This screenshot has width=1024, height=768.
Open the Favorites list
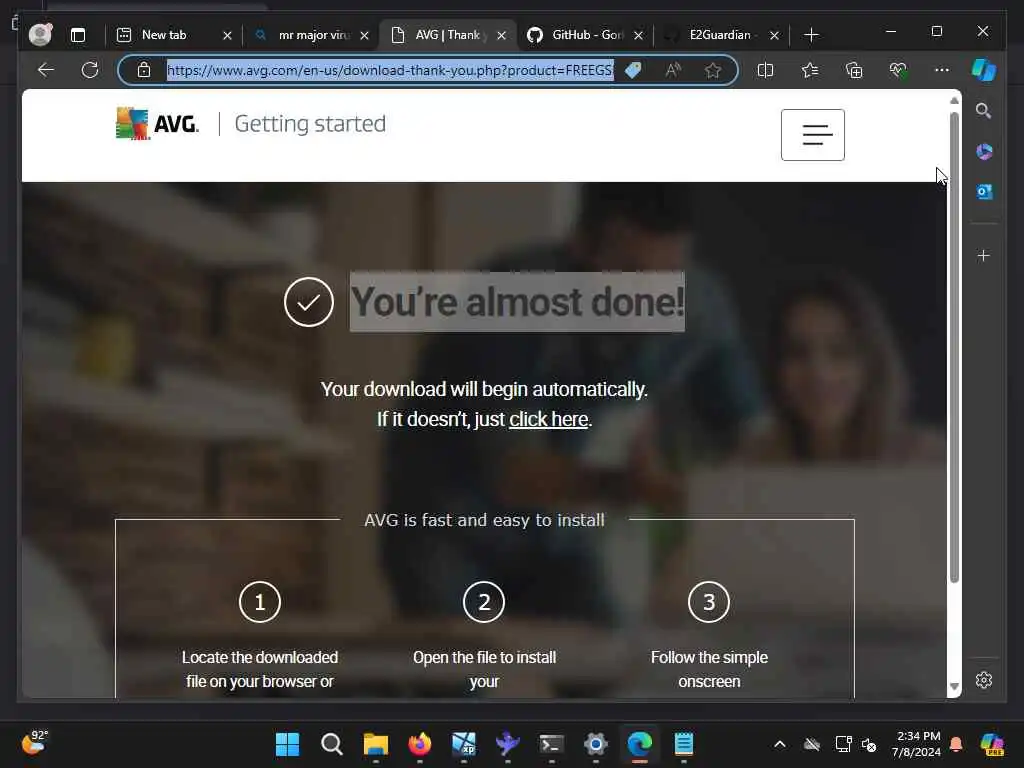pyautogui.click(x=810, y=70)
